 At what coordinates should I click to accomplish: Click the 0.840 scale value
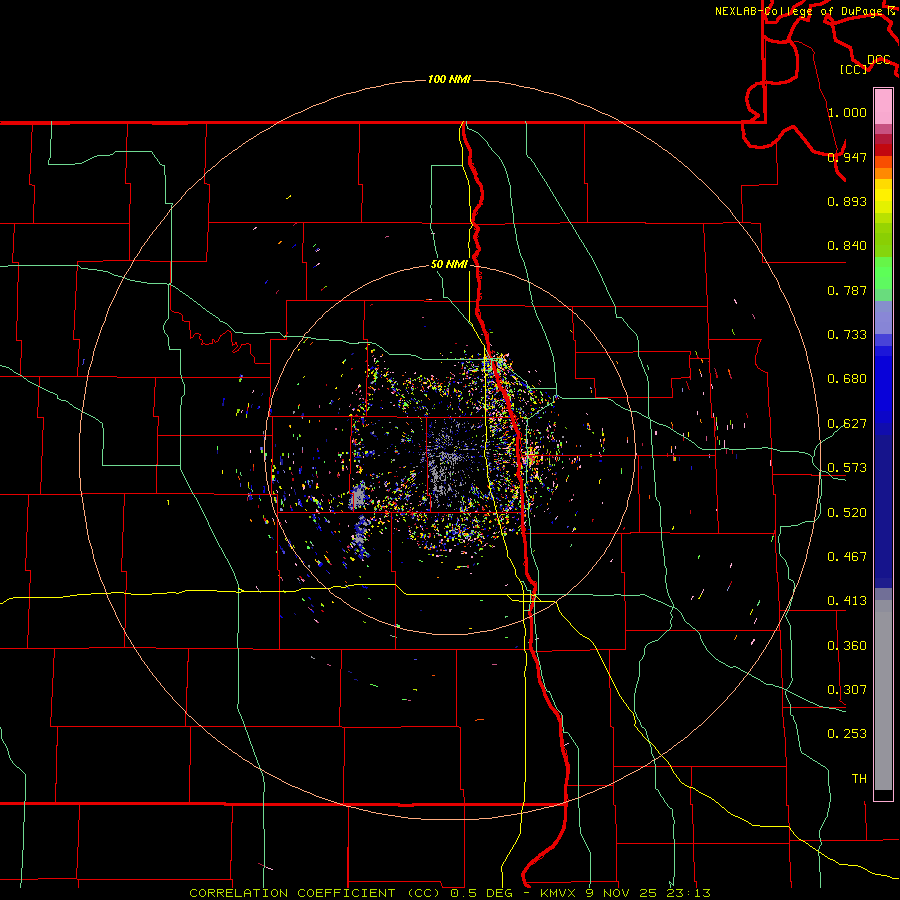(x=847, y=245)
